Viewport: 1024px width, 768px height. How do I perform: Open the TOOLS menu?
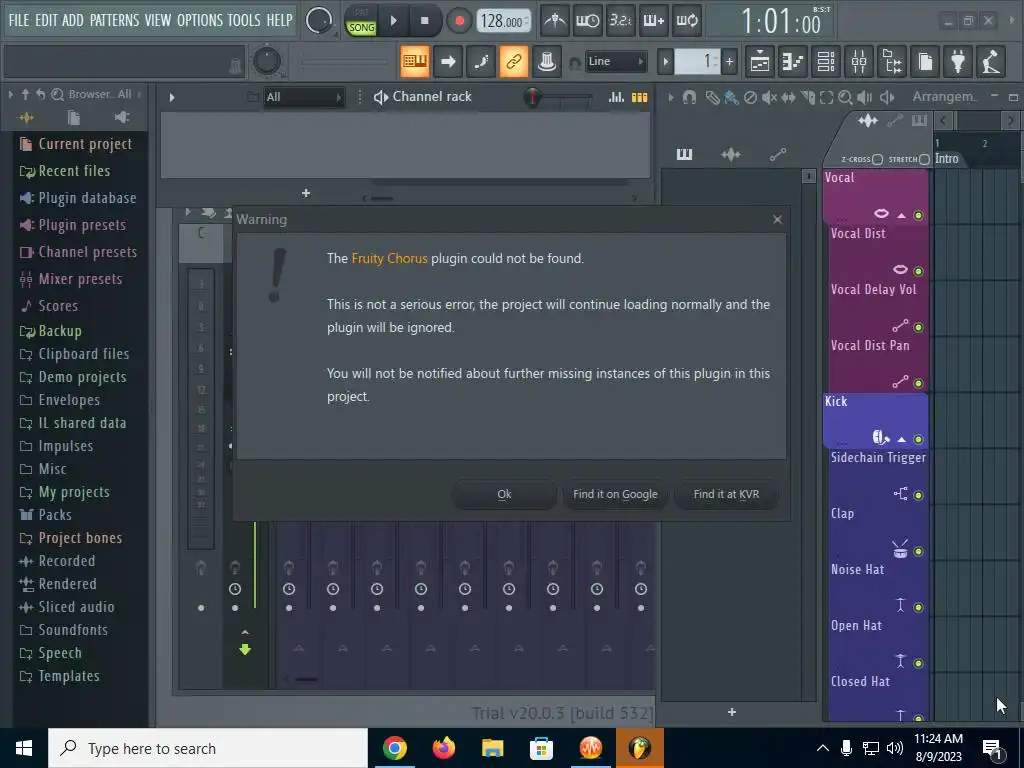tap(244, 21)
